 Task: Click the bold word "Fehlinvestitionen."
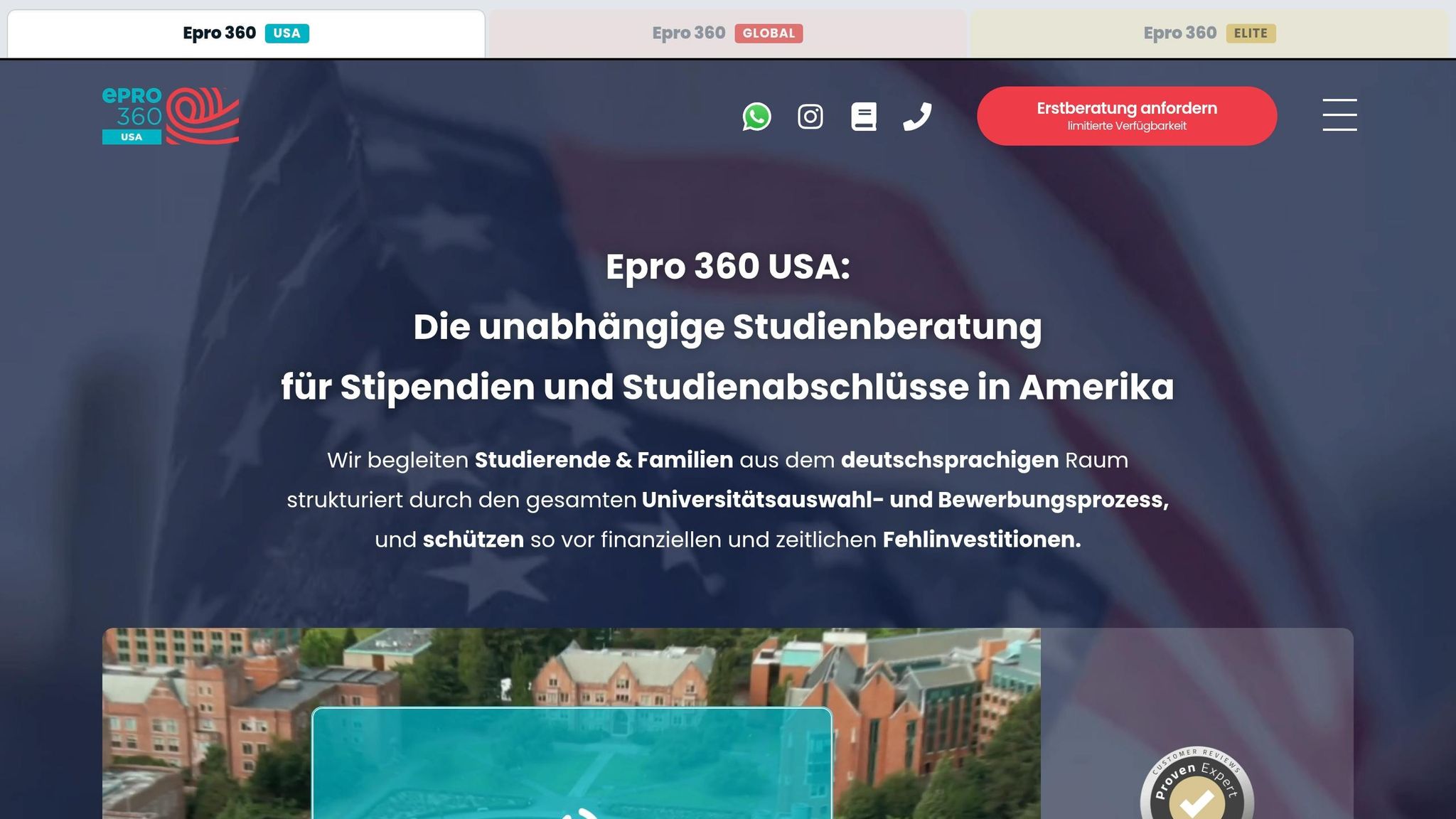[x=982, y=540]
